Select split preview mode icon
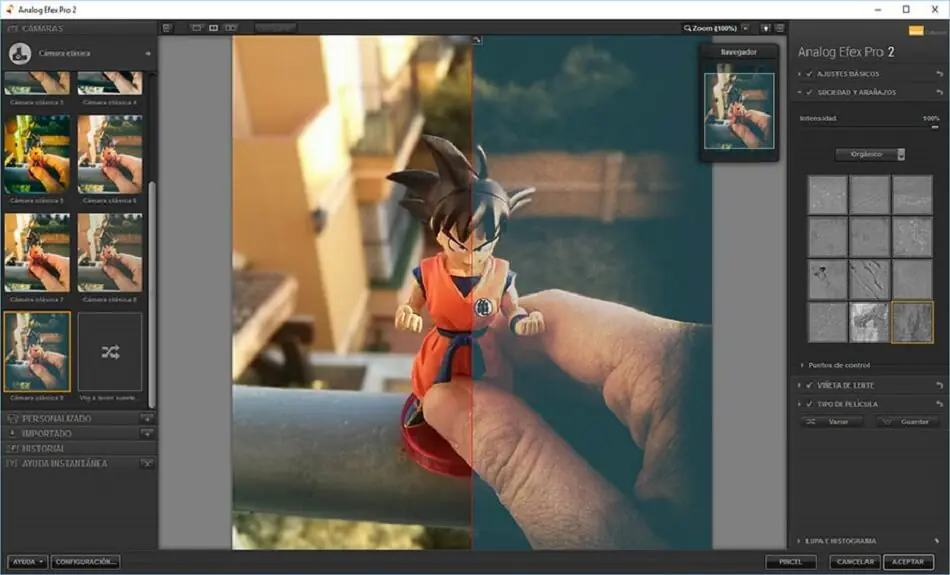 [x=213, y=28]
